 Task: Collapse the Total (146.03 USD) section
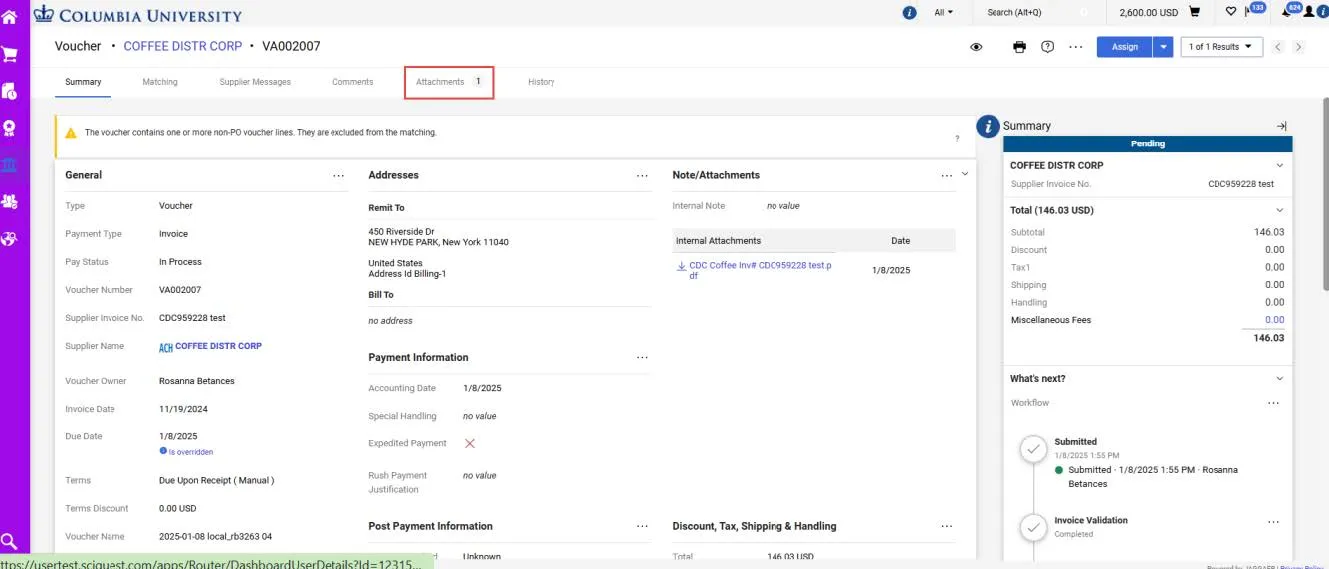(1280, 210)
